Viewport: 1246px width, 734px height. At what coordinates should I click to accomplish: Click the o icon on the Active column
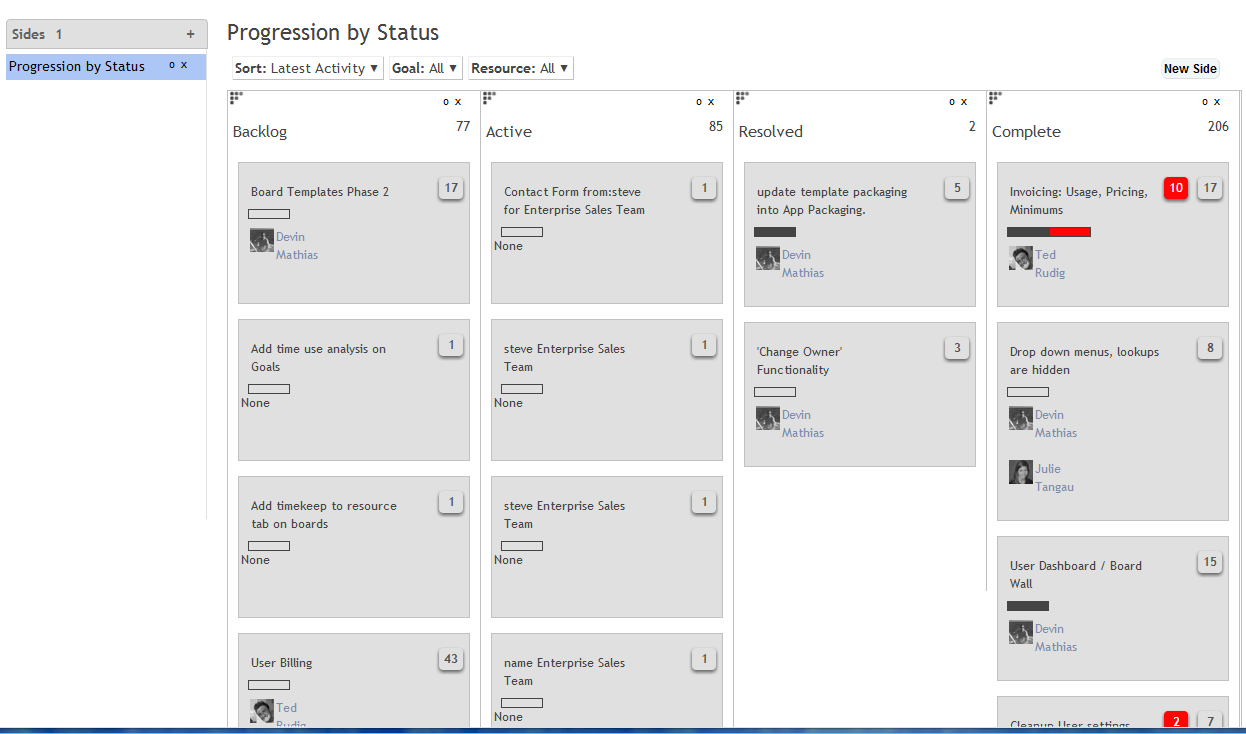699,101
